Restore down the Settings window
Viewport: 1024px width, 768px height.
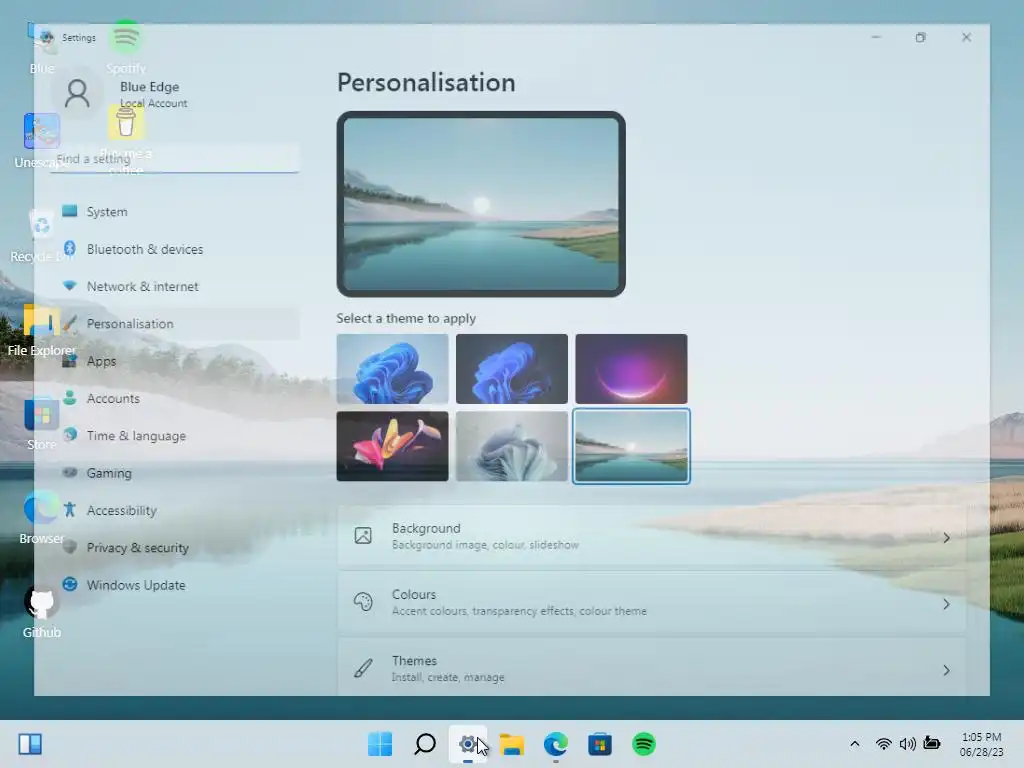coord(920,37)
